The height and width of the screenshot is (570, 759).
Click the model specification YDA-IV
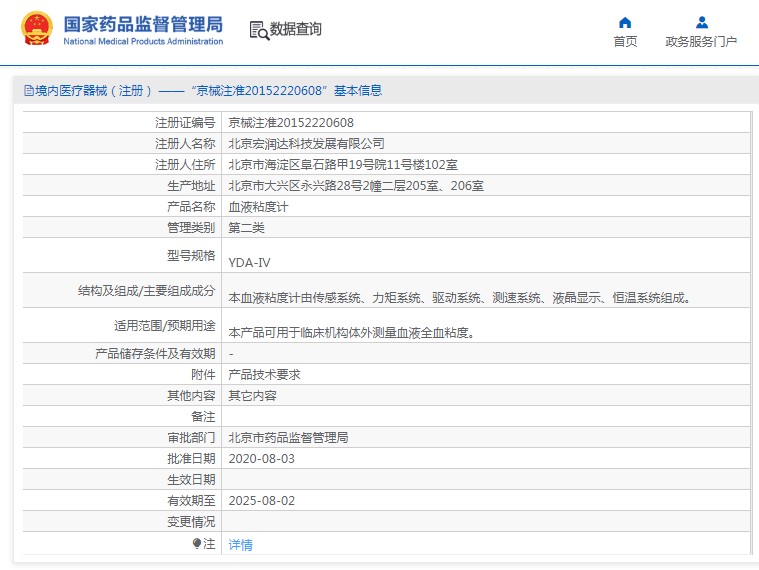point(249,263)
